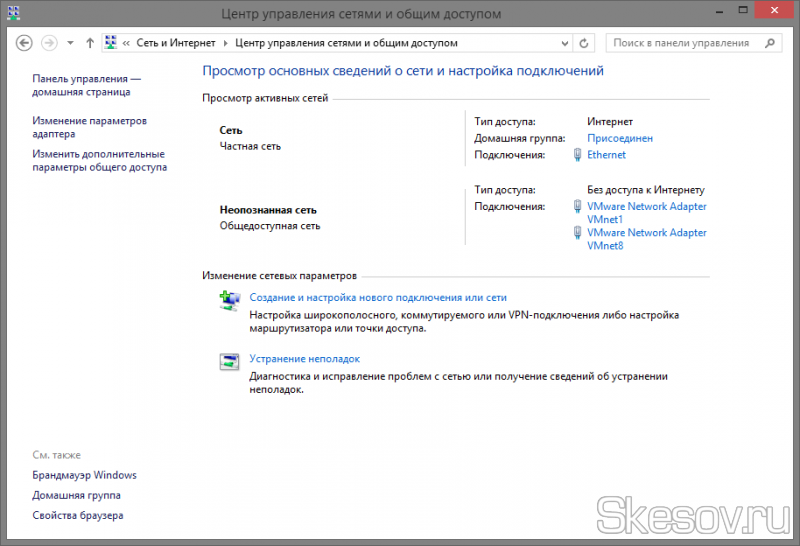Click the Forward navigation arrow

[x=49, y=43]
